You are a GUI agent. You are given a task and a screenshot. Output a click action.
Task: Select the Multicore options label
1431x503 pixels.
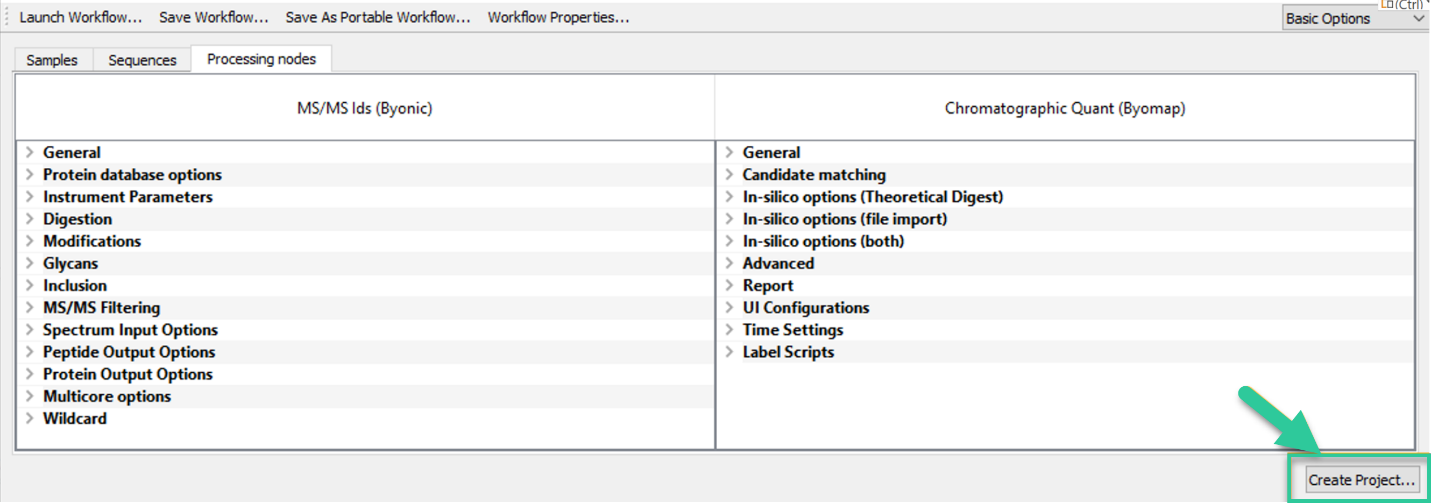point(107,397)
